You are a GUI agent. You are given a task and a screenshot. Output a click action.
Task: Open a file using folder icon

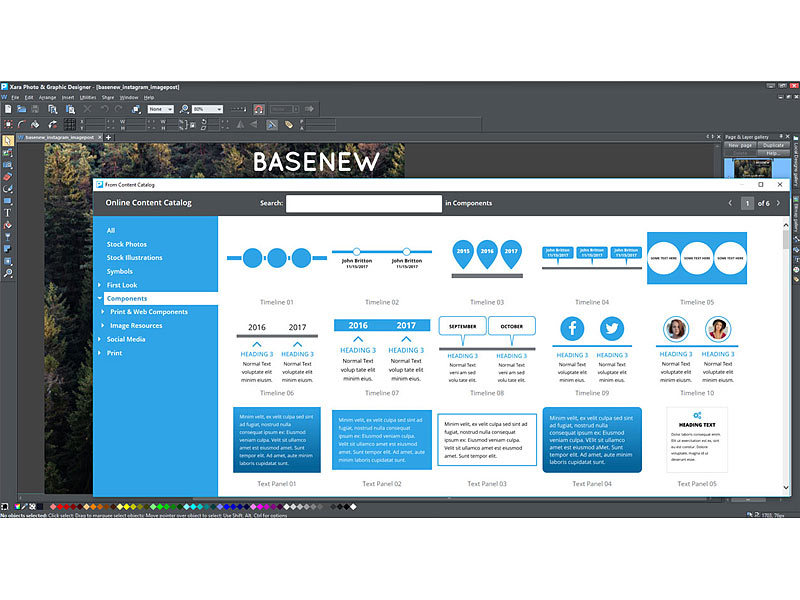pos(21,109)
